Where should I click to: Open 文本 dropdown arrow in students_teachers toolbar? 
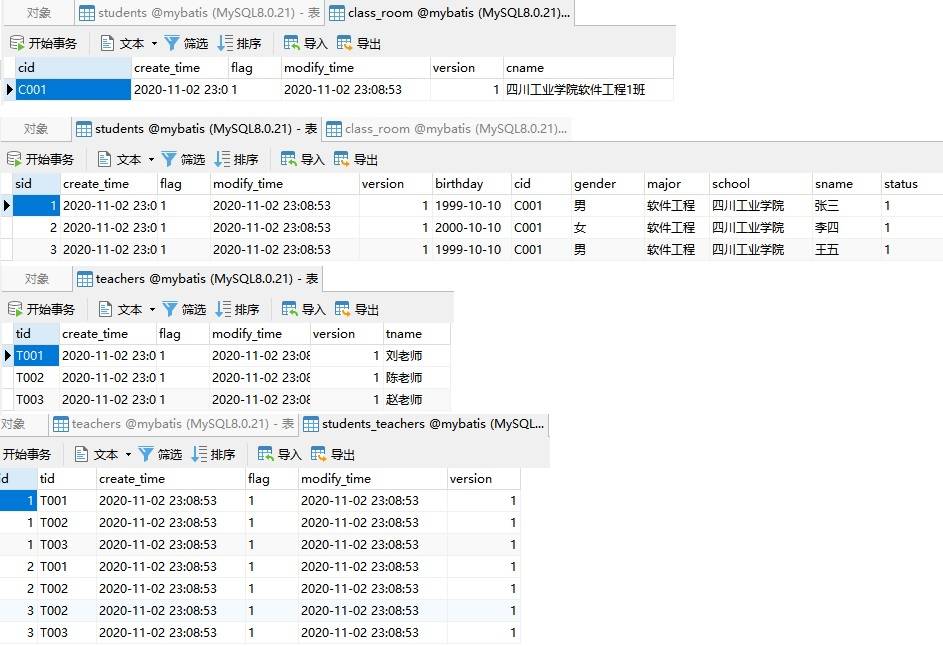click(127, 455)
